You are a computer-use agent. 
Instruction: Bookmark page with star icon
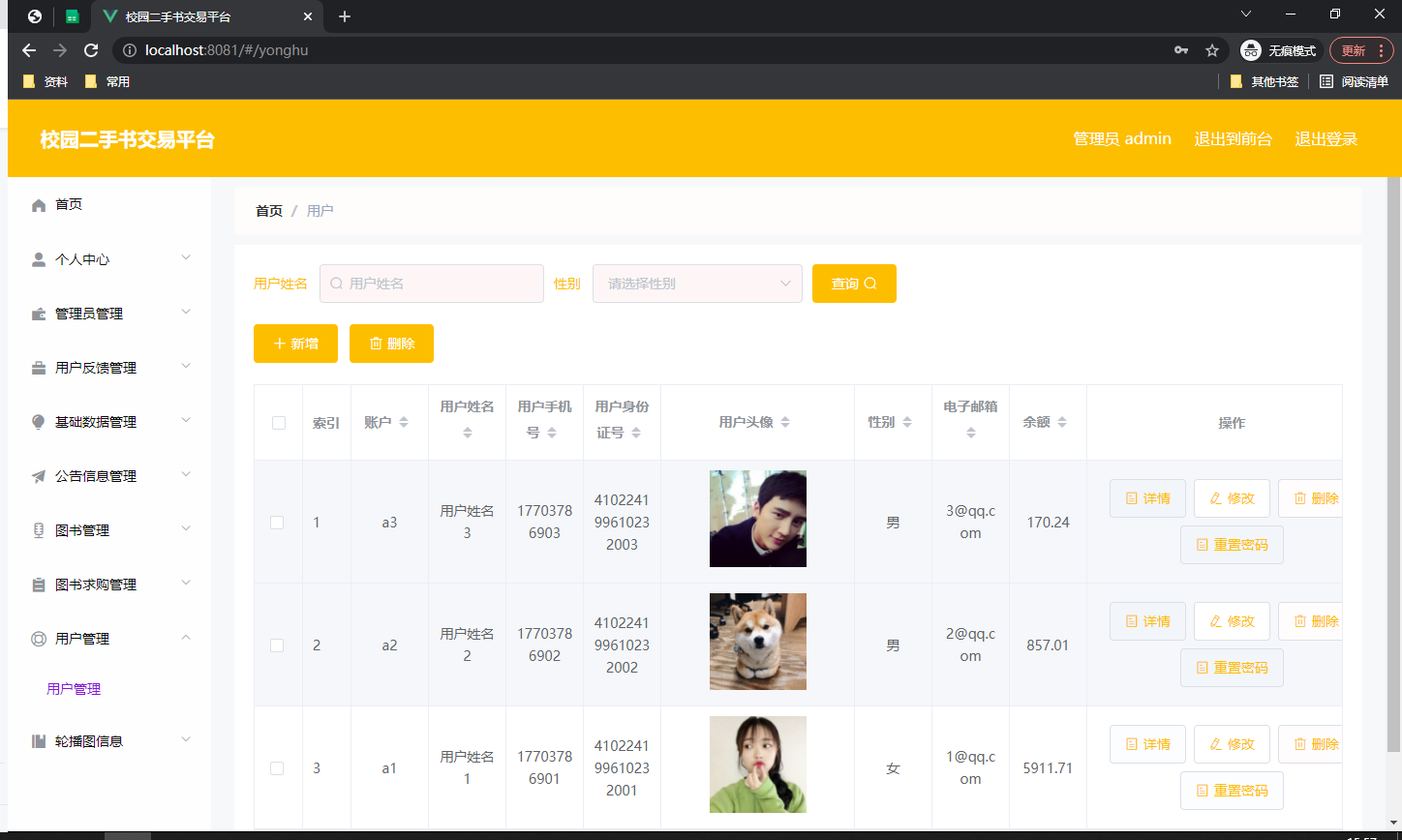click(x=1211, y=50)
